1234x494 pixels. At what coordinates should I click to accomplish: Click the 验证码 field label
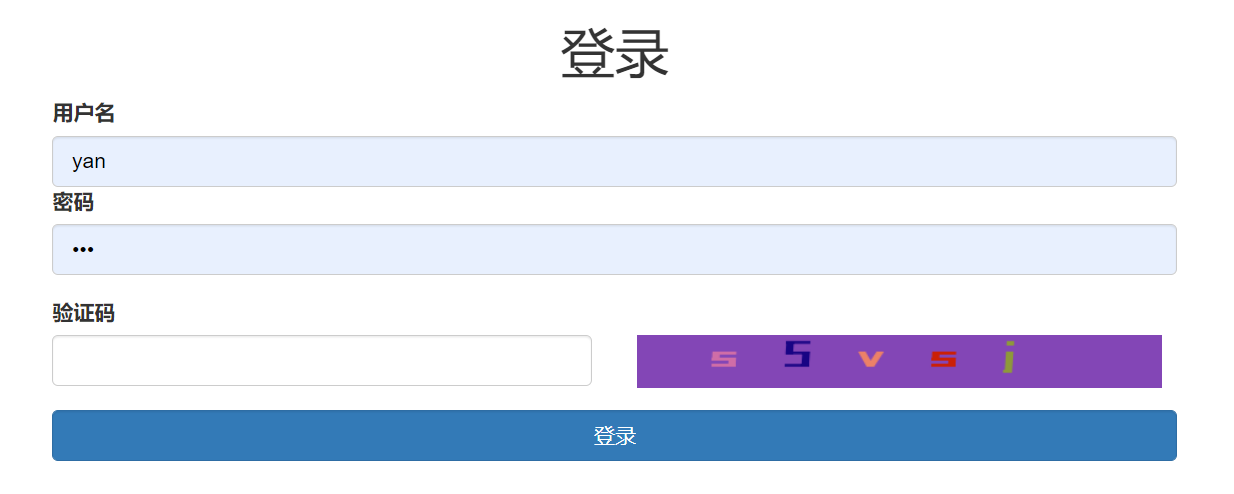pos(84,314)
